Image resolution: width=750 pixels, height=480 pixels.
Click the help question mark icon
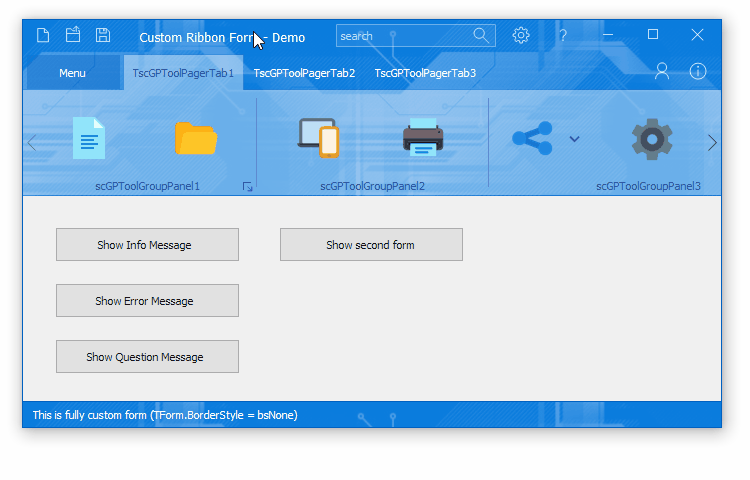point(563,35)
